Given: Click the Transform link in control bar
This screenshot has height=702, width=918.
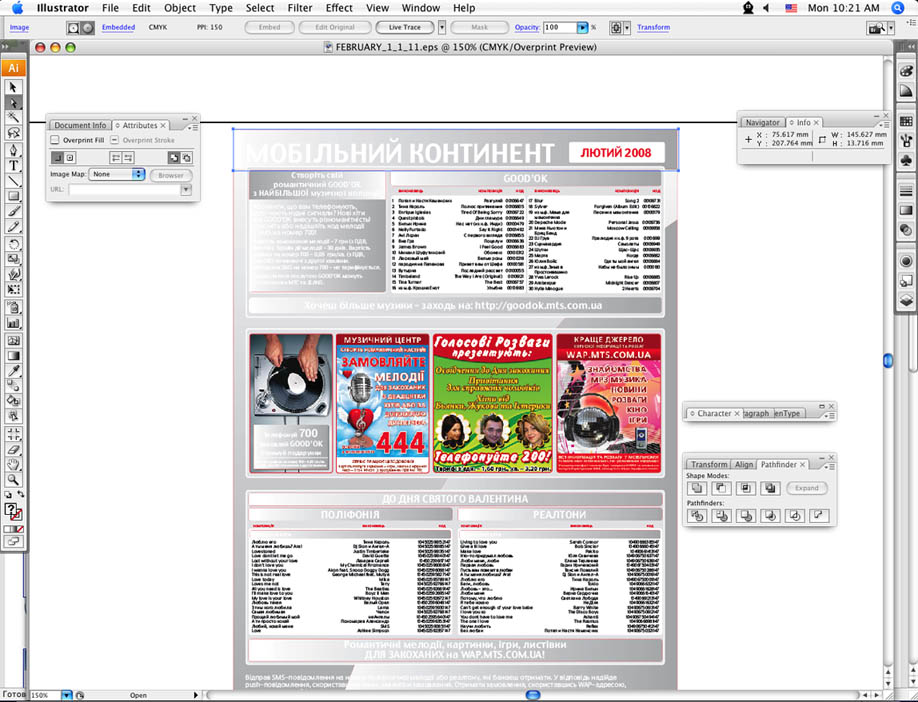Looking at the screenshot, I should (x=653, y=27).
